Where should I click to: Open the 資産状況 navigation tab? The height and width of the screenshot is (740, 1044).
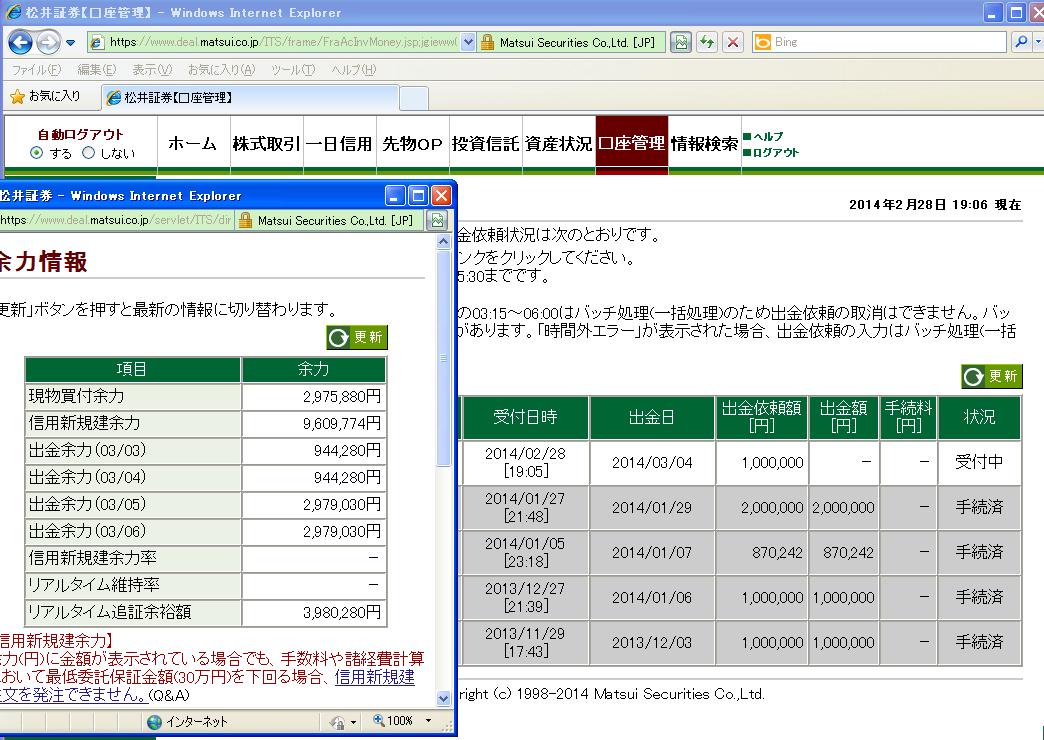(558, 144)
